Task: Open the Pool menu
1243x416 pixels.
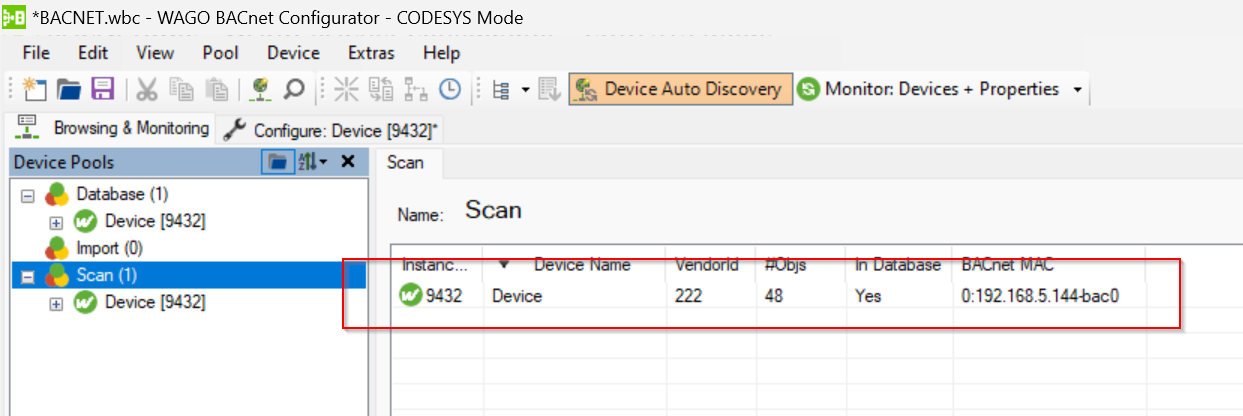Action: (221, 53)
